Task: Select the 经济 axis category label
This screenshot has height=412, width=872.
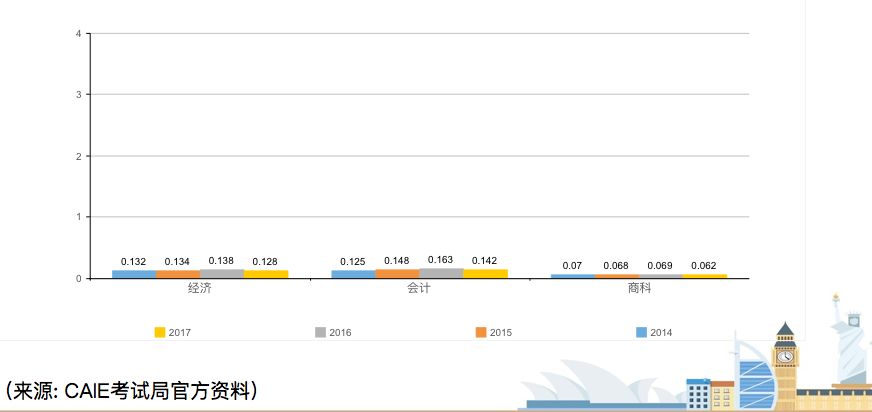Action: (199, 288)
